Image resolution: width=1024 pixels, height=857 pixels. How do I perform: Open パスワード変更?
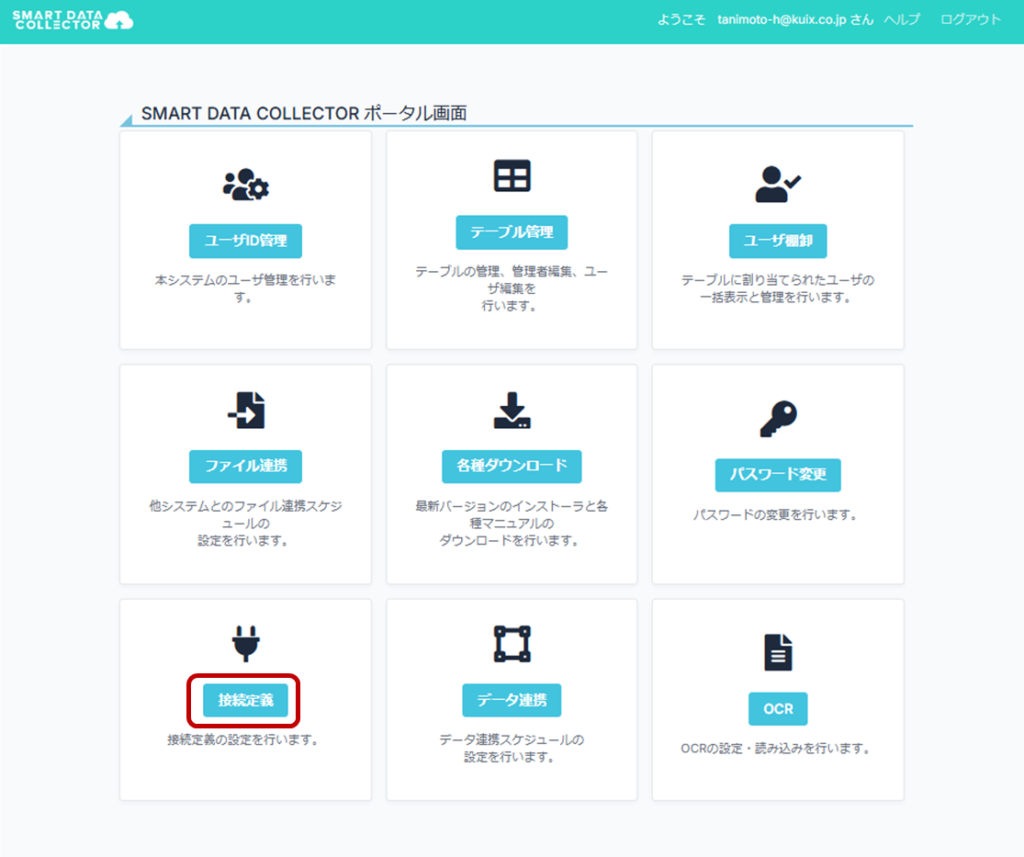tap(778, 475)
